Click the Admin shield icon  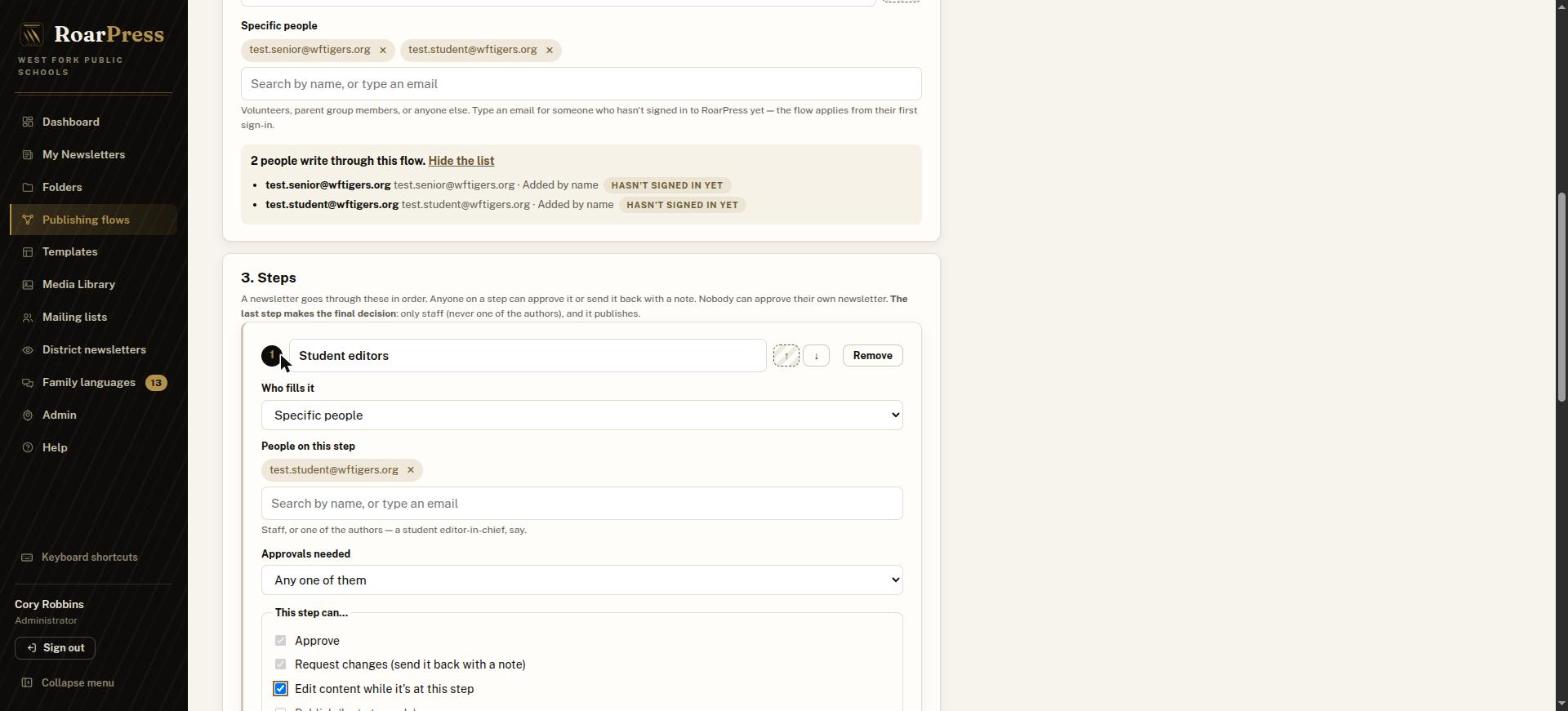(x=28, y=415)
